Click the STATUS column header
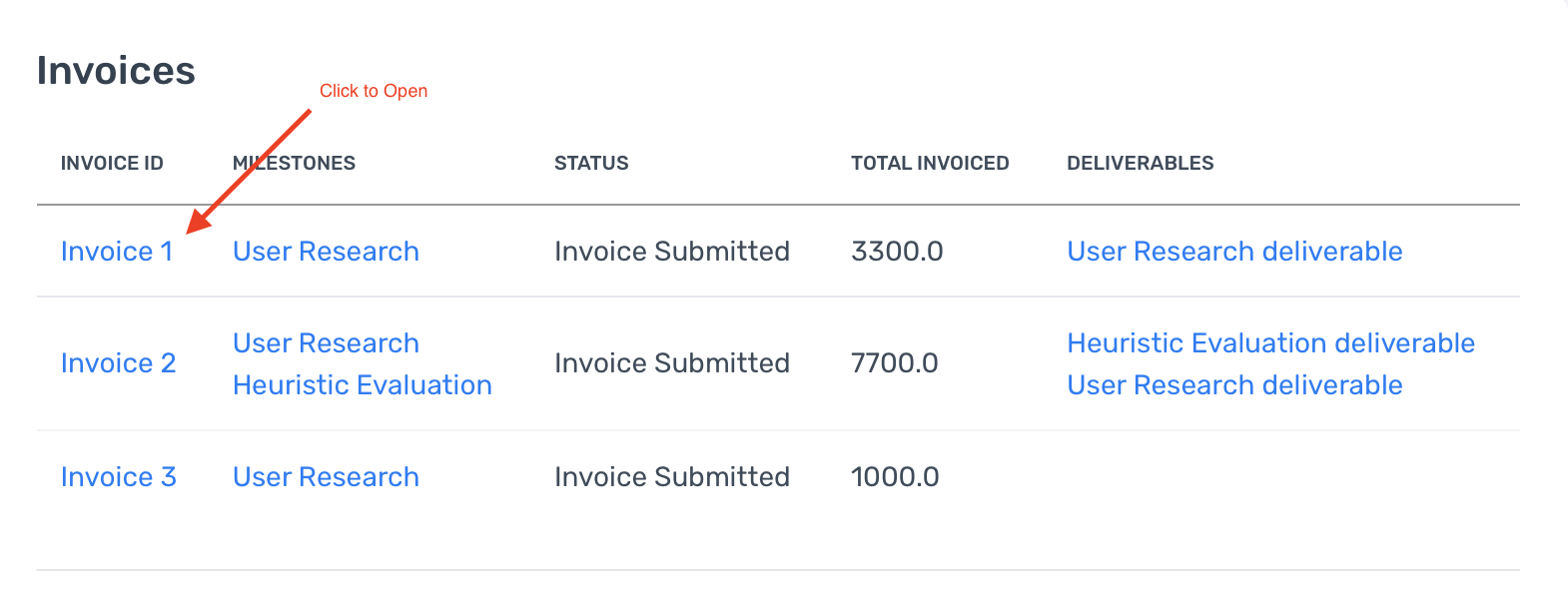1568x611 pixels. [x=591, y=164]
